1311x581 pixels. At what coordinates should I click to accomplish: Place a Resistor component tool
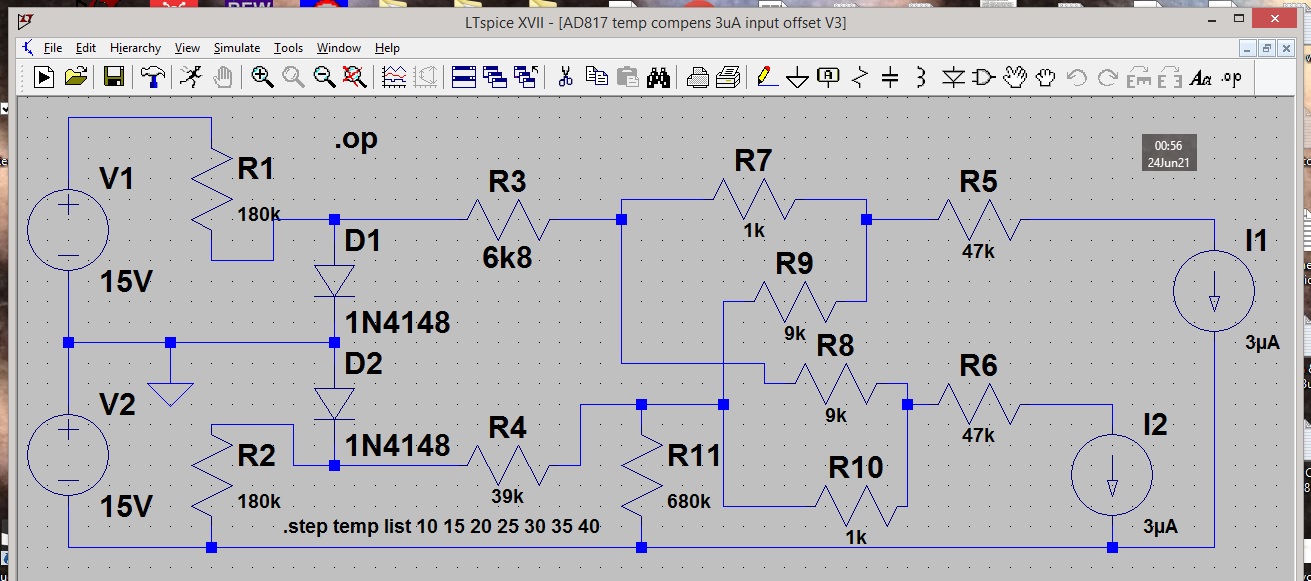click(x=860, y=77)
